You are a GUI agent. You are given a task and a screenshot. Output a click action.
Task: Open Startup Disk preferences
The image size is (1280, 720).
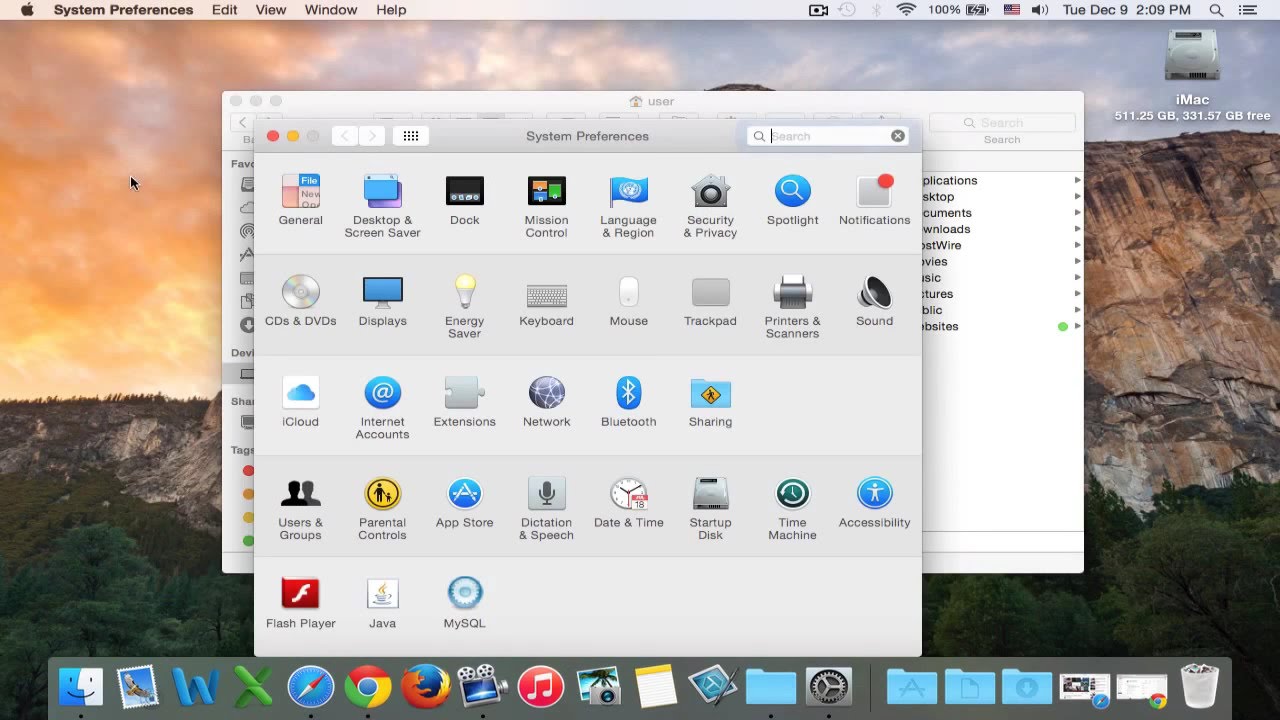[x=710, y=509]
